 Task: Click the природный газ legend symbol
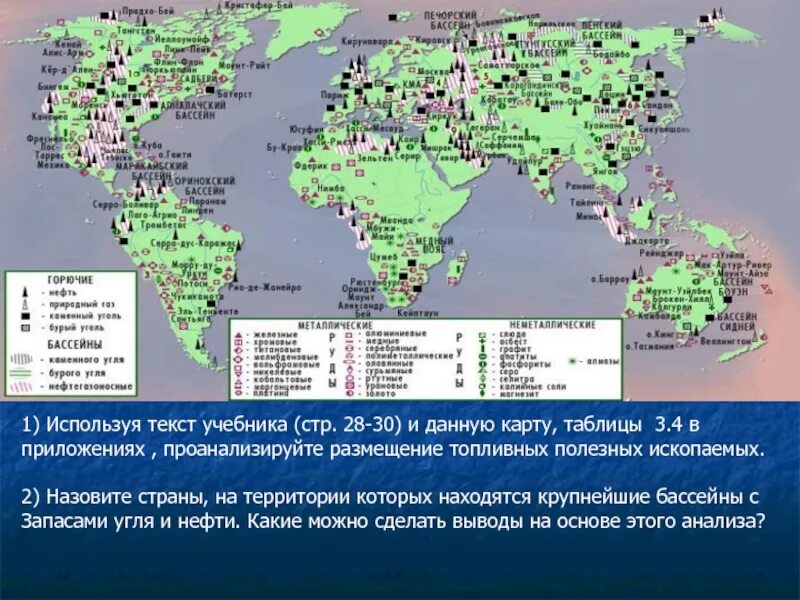[x=24, y=304]
